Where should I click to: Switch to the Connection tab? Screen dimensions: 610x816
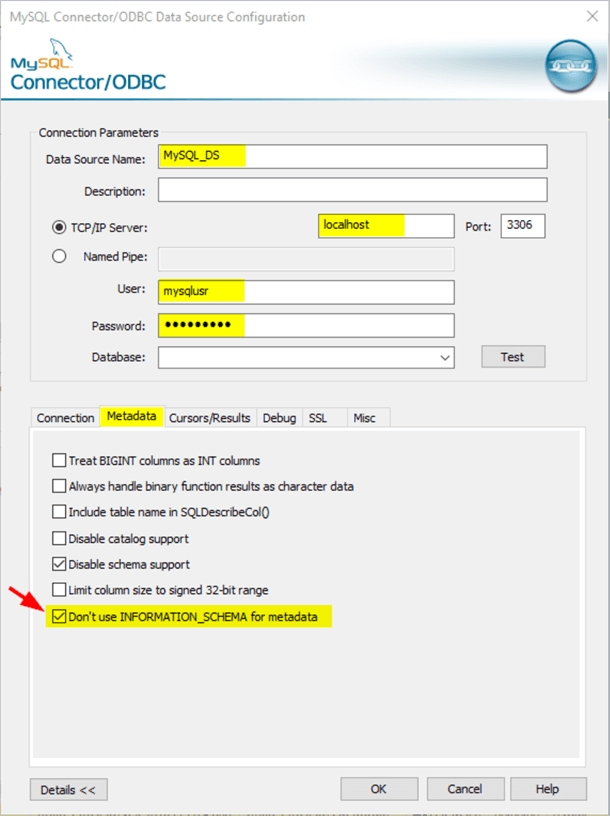click(x=65, y=418)
